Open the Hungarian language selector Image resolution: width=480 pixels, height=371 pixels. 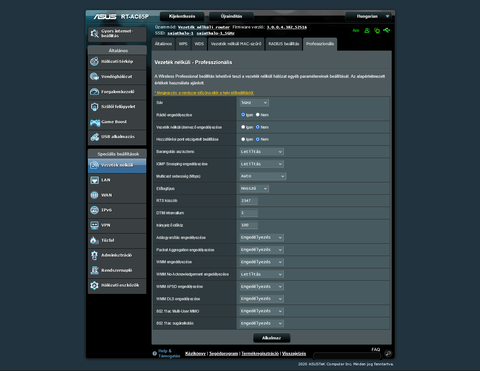369,16
